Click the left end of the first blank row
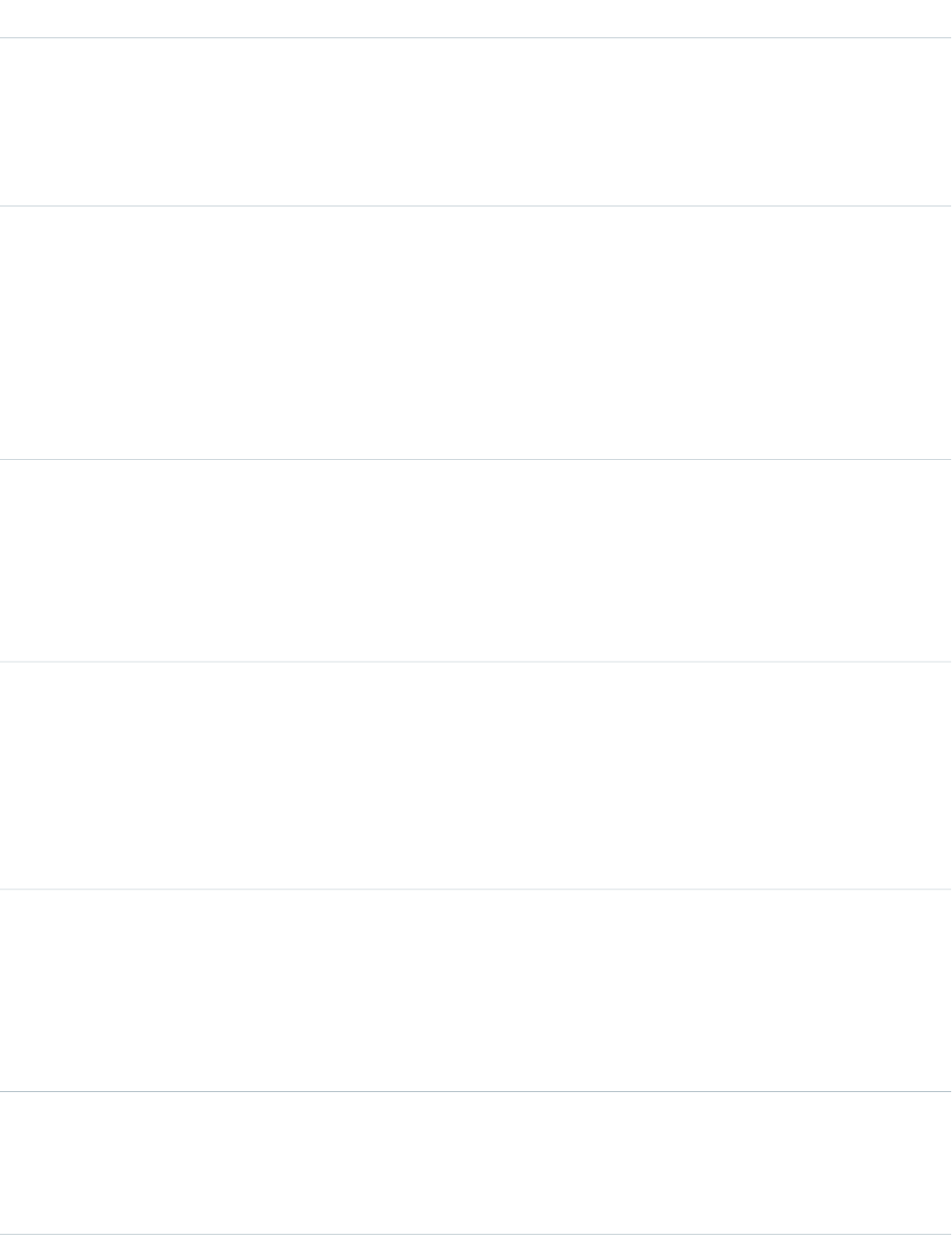The width and height of the screenshot is (952, 1235). [10, 122]
